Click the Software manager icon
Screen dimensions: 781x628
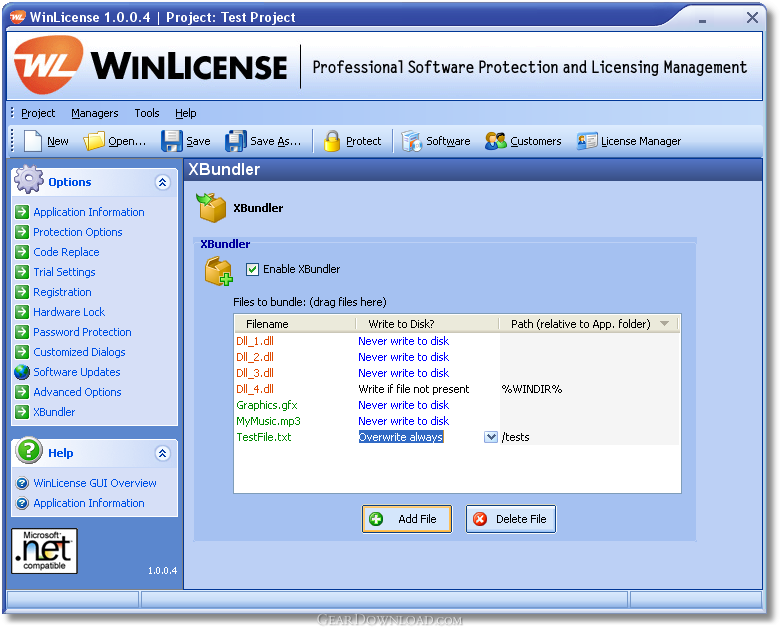[411, 141]
